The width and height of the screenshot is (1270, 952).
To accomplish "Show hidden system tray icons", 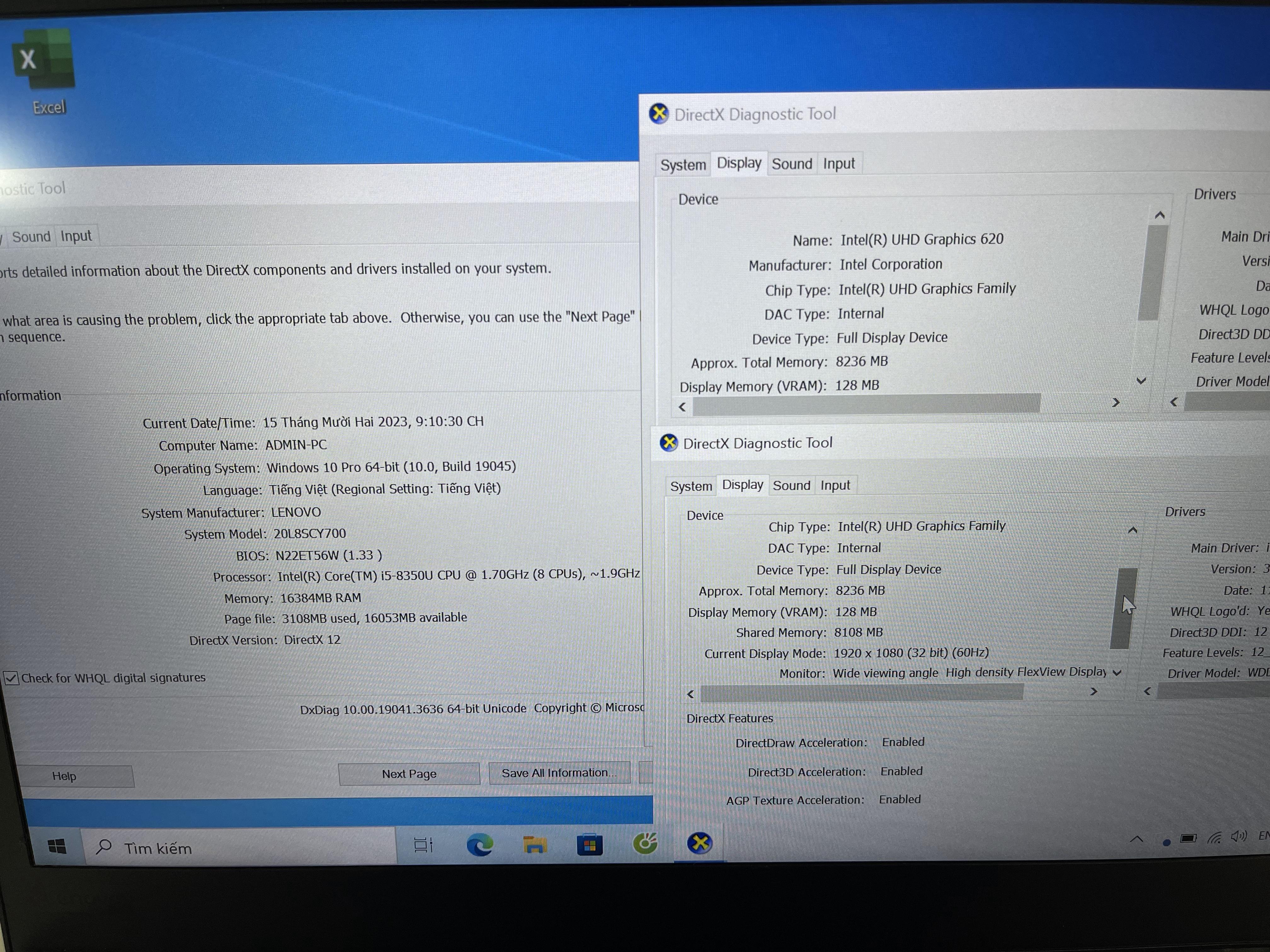I will pos(1136,839).
